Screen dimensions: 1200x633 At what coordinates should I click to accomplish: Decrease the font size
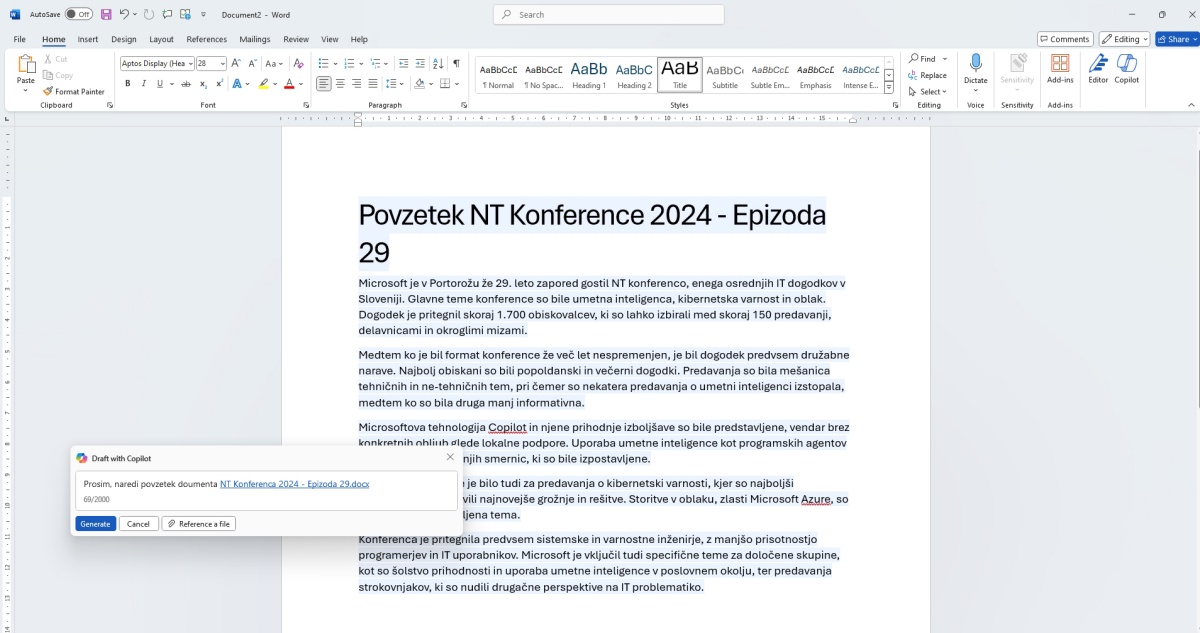[251, 63]
